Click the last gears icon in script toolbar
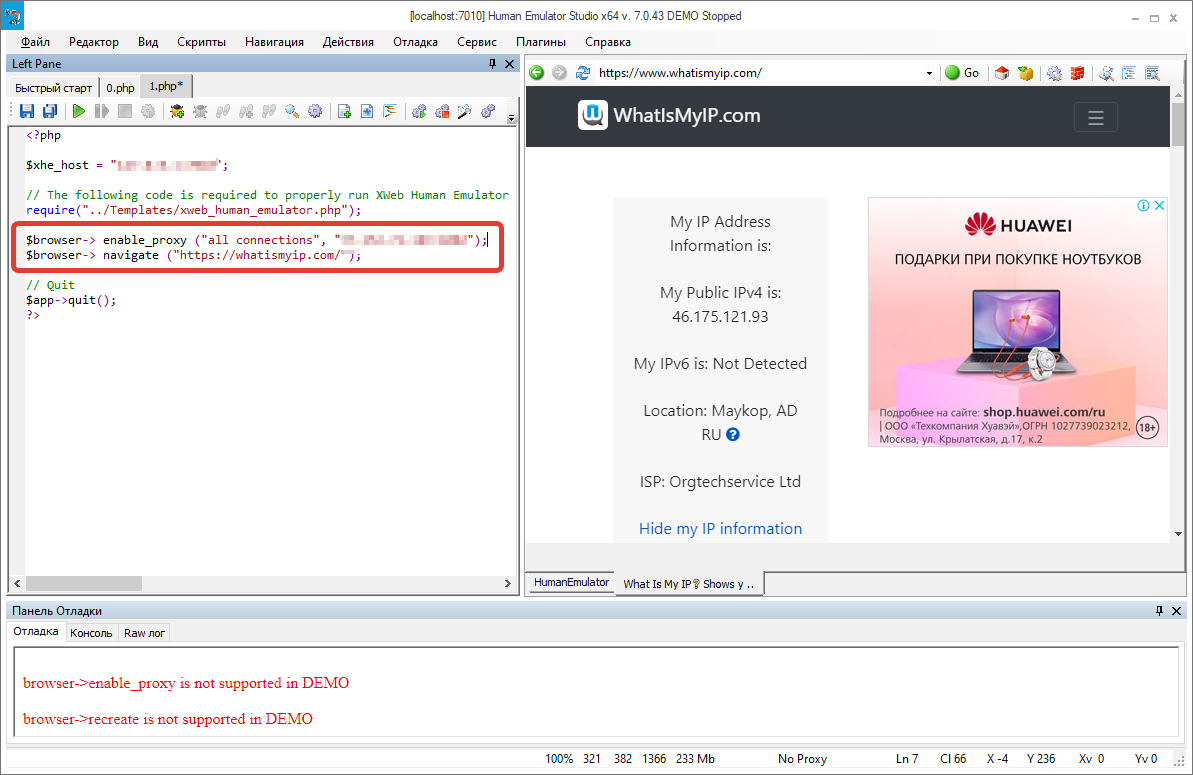Screen dimensions: 1193x775 (488, 111)
